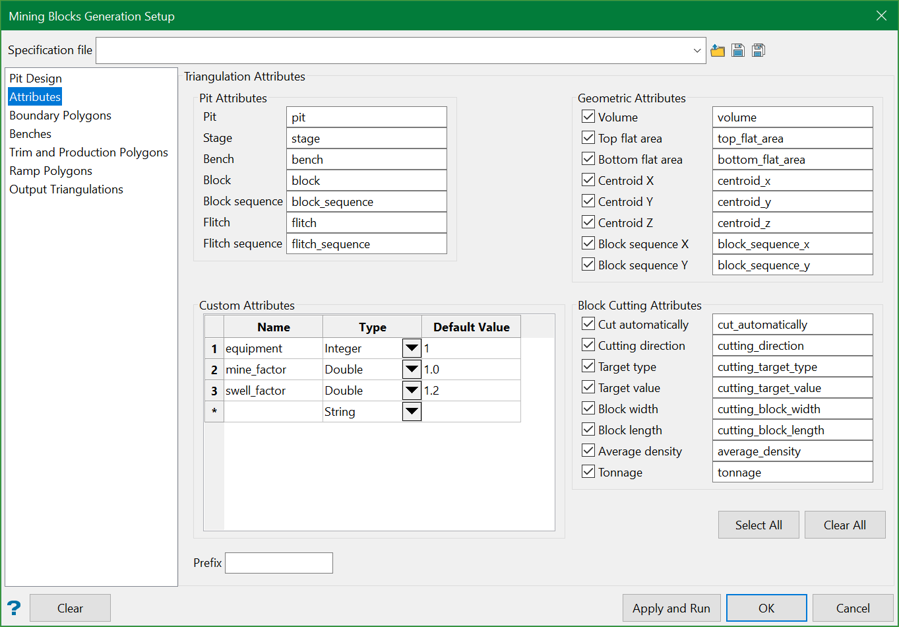Click the save specification as icon
Image resolution: width=899 pixels, height=627 pixels.
(x=759, y=50)
